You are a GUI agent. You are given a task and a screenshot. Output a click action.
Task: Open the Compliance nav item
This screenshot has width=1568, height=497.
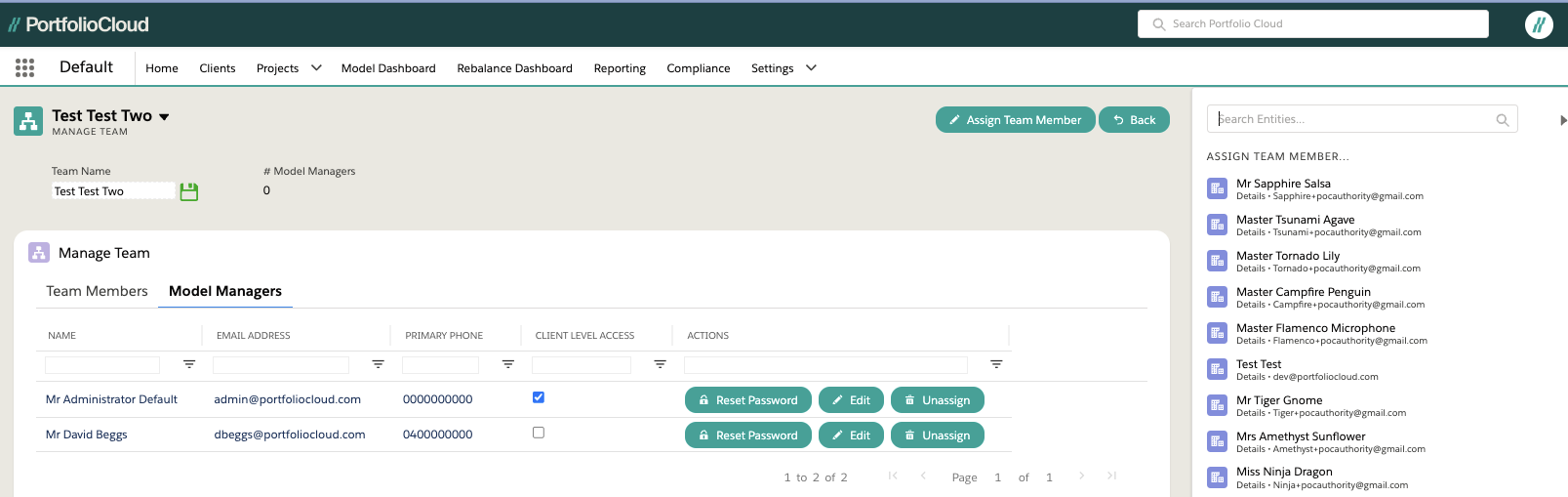click(699, 68)
